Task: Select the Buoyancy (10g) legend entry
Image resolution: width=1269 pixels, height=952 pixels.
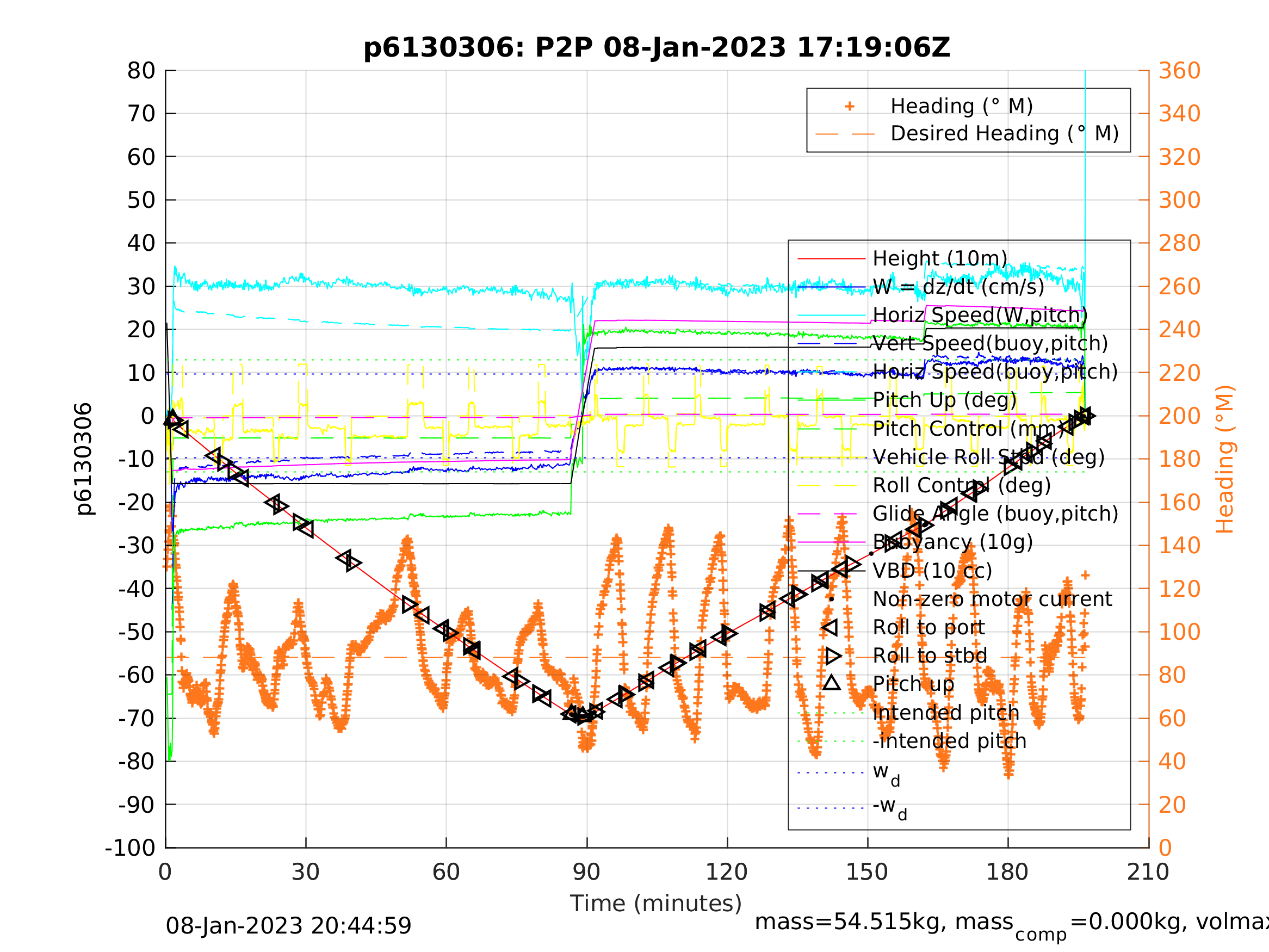Action: (952, 542)
